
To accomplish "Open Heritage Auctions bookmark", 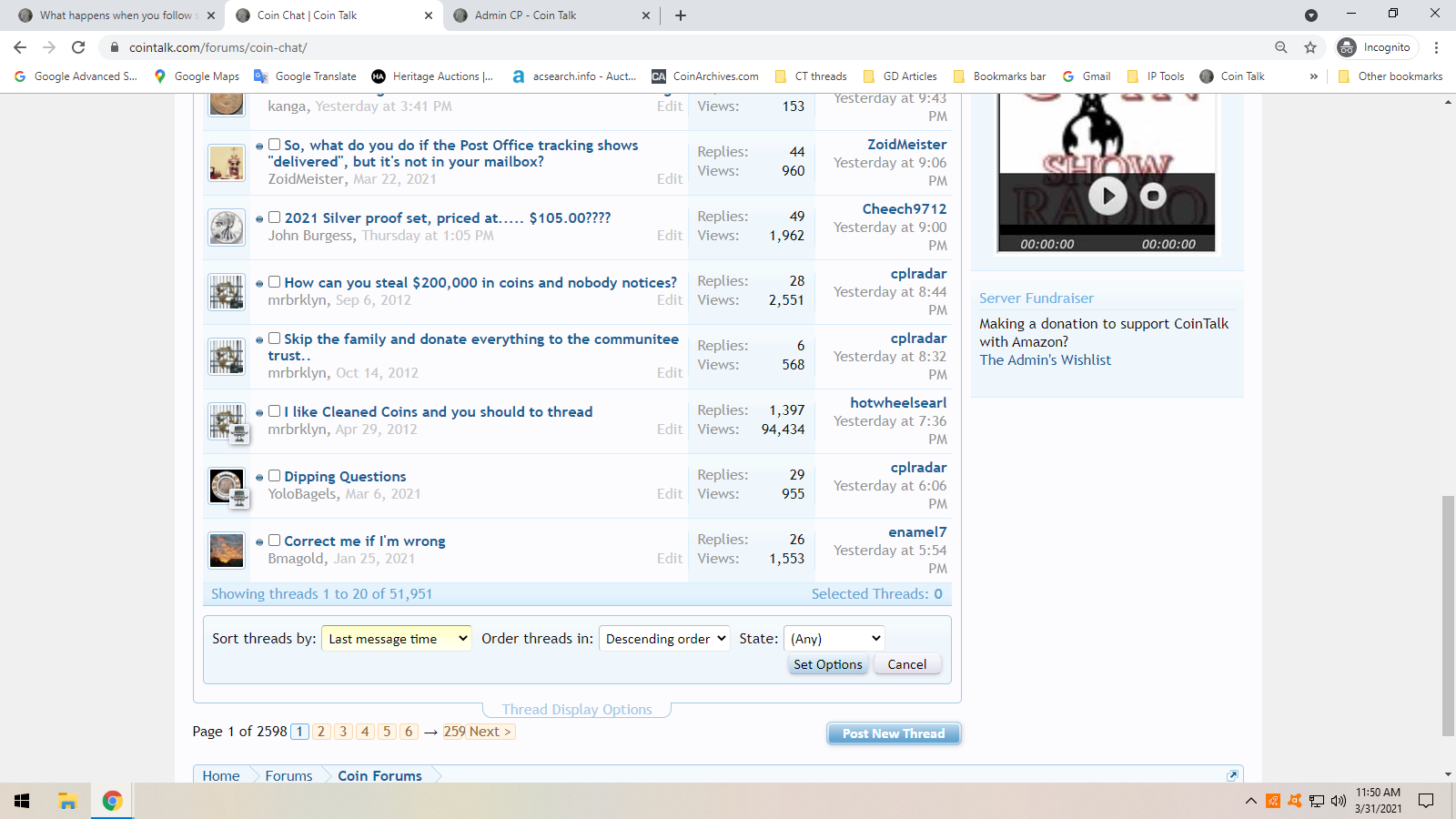I will (432, 76).
